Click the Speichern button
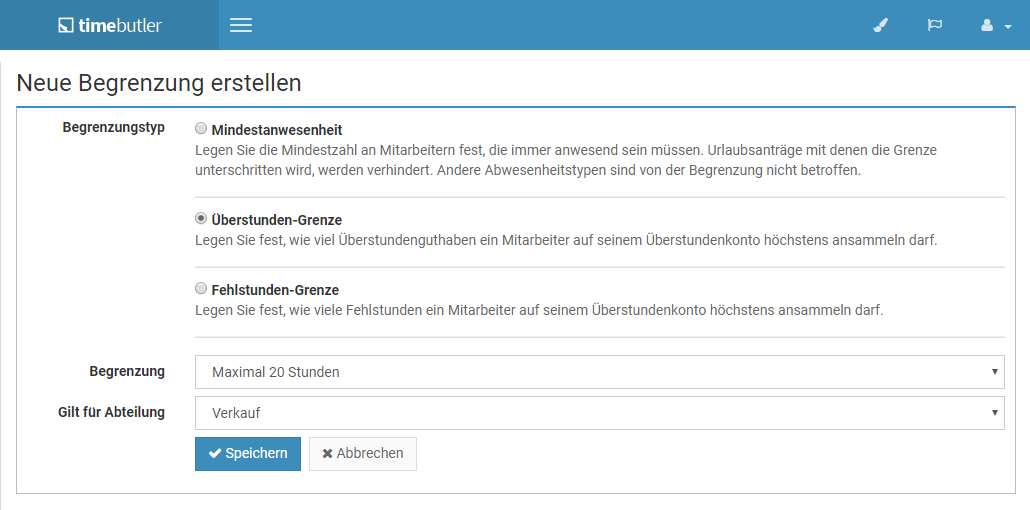Screen dimensions: 1030x510 tap(248, 453)
